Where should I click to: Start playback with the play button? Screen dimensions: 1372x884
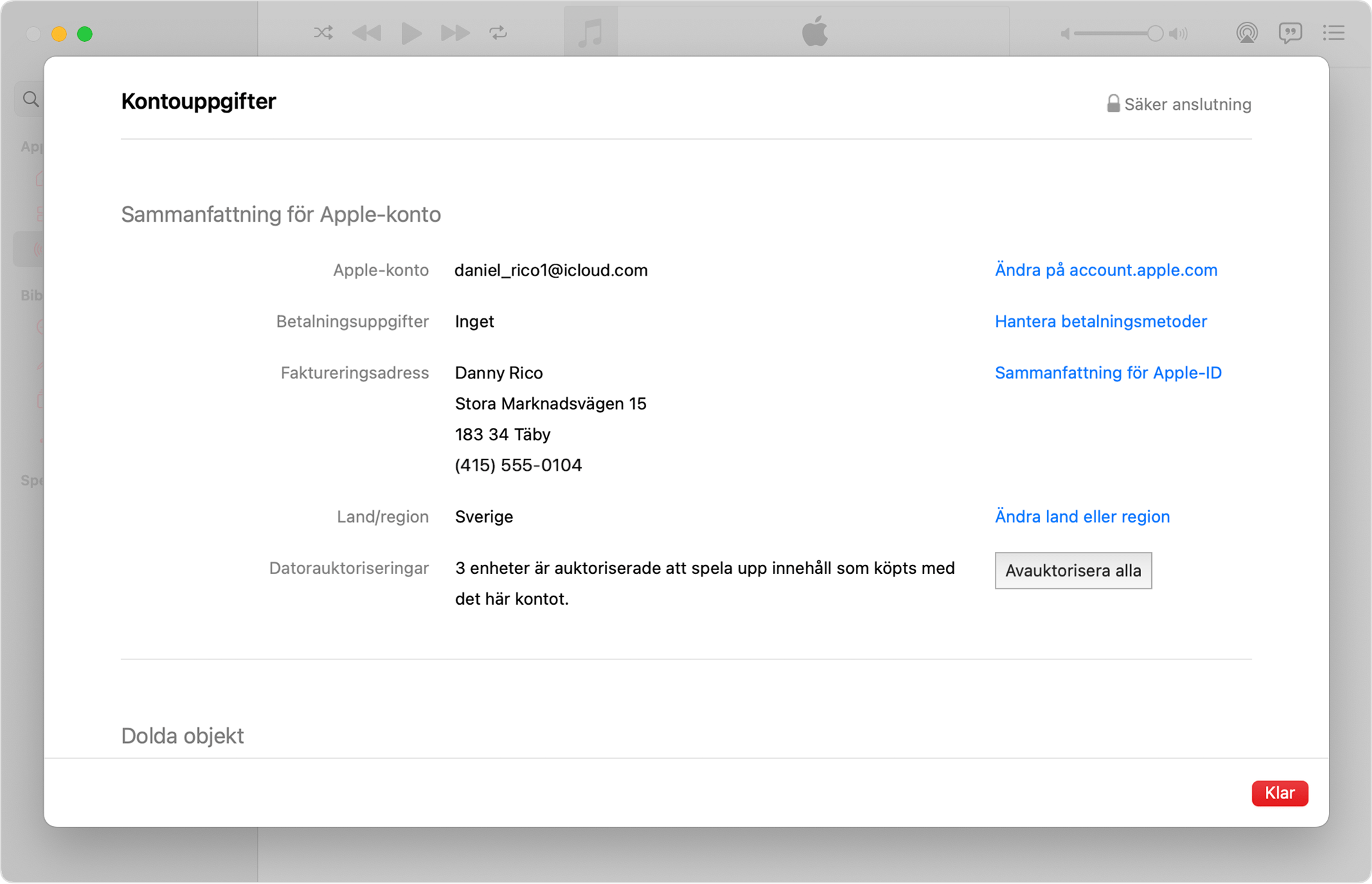click(x=411, y=33)
